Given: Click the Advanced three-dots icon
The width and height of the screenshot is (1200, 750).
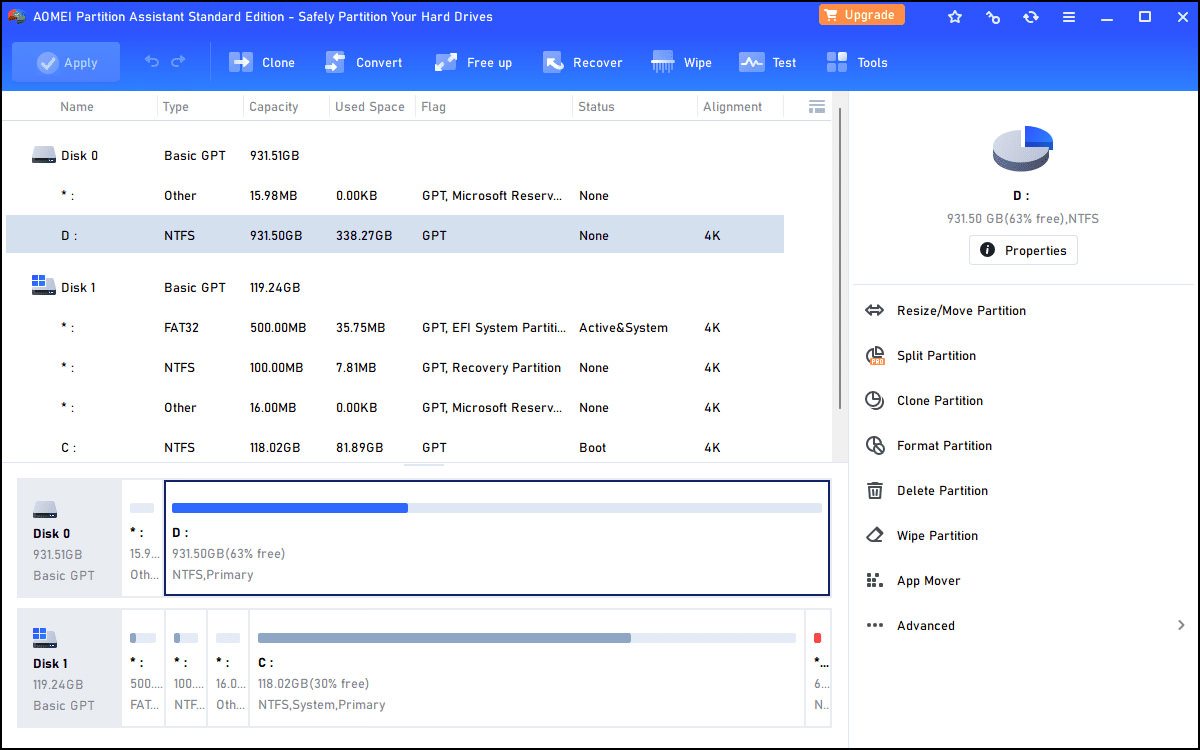Looking at the screenshot, I should pos(875,626).
